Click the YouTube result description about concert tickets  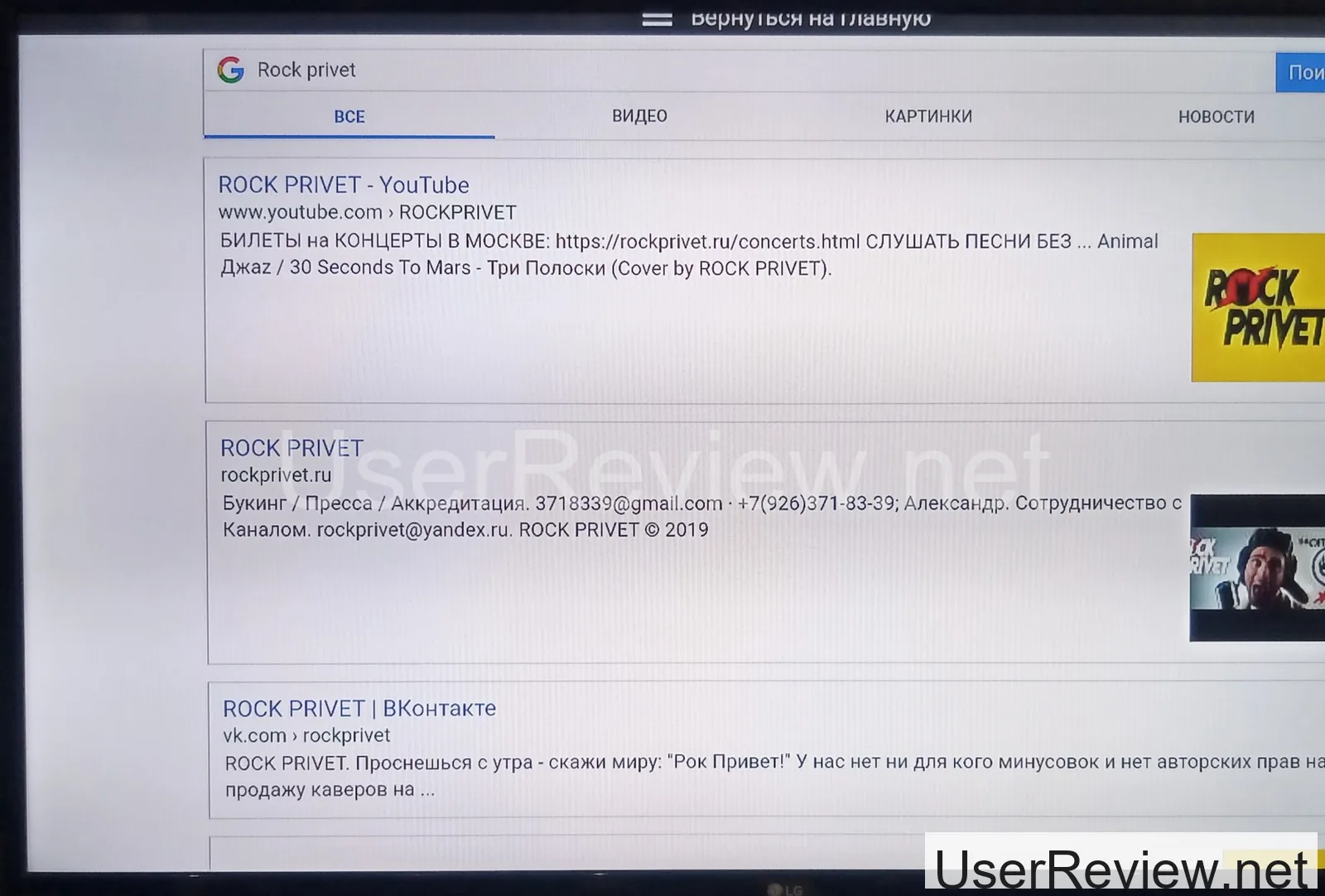[x=687, y=255]
